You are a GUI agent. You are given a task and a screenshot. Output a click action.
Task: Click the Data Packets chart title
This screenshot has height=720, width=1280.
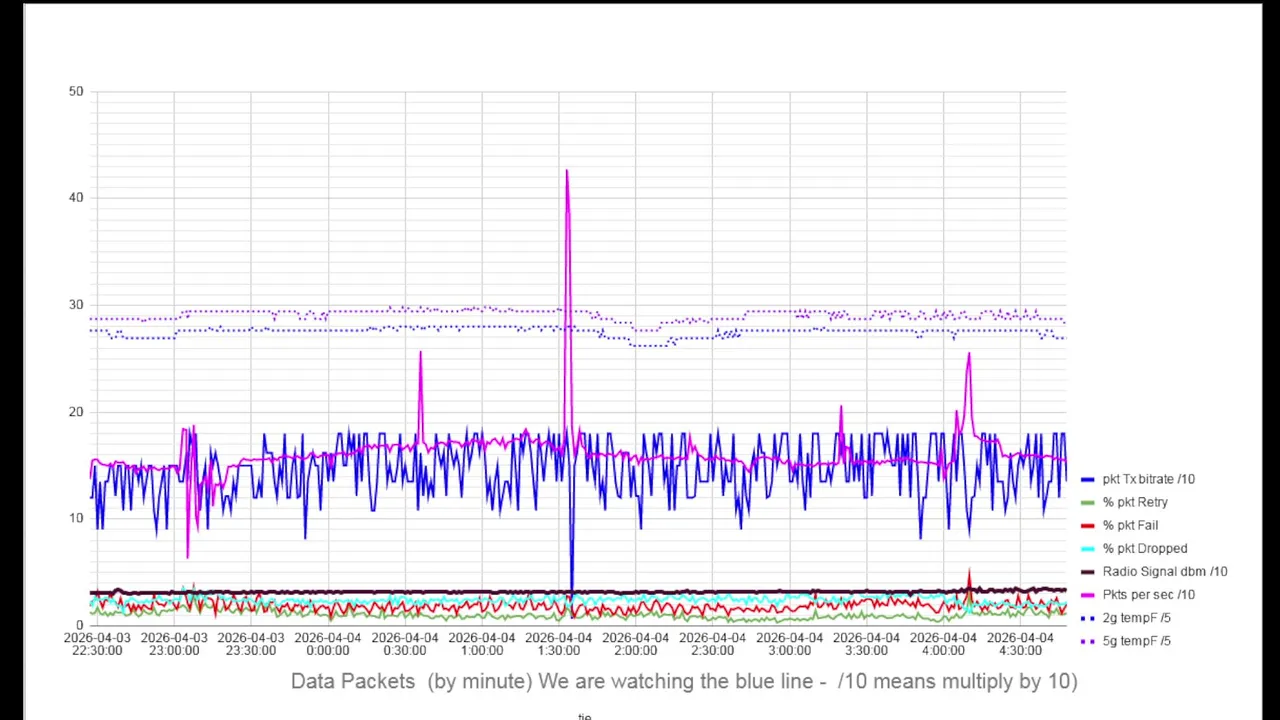(684, 681)
